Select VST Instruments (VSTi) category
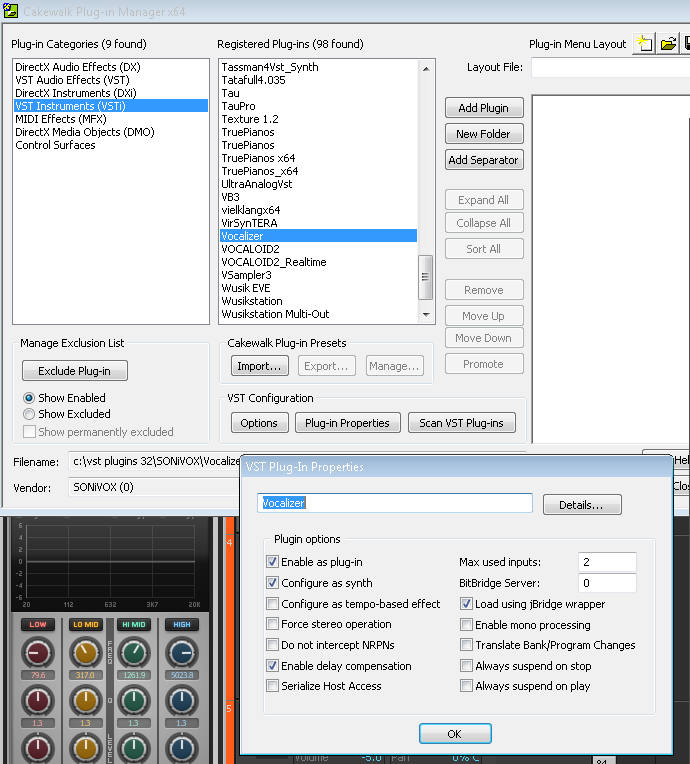The image size is (690, 764). (111, 106)
